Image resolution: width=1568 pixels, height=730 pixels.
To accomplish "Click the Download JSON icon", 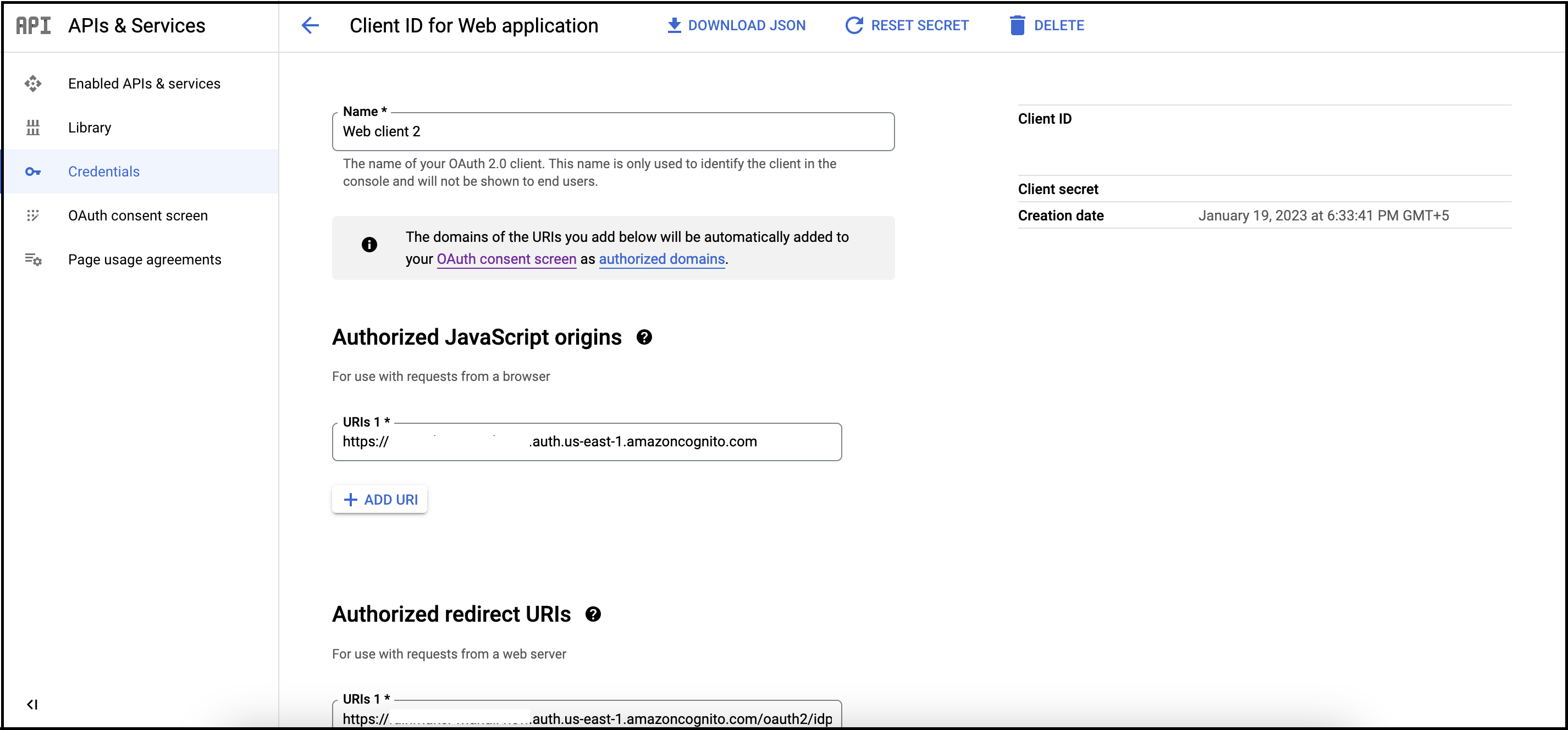I will pyautogui.click(x=675, y=26).
